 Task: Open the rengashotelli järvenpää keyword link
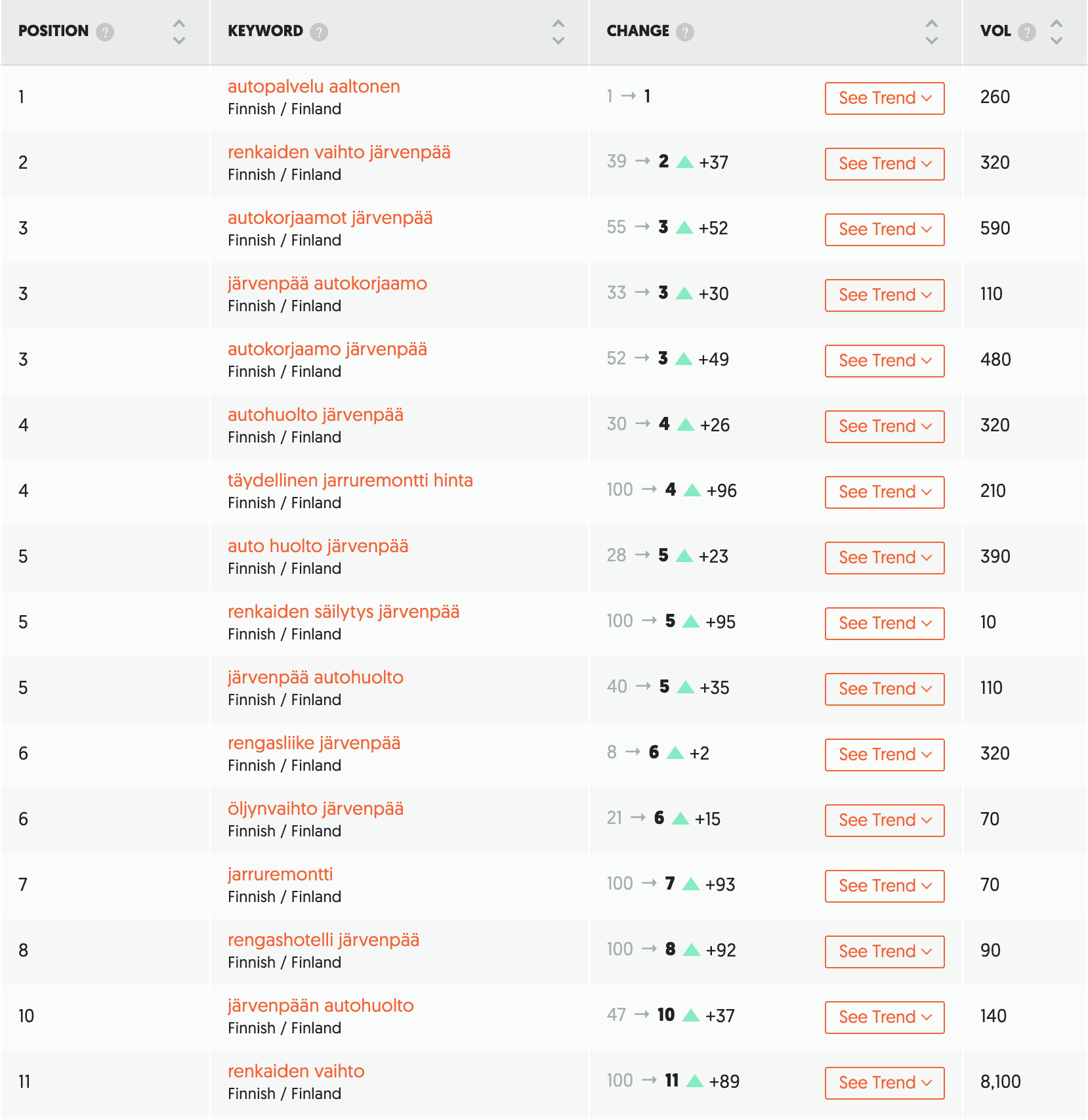323,940
